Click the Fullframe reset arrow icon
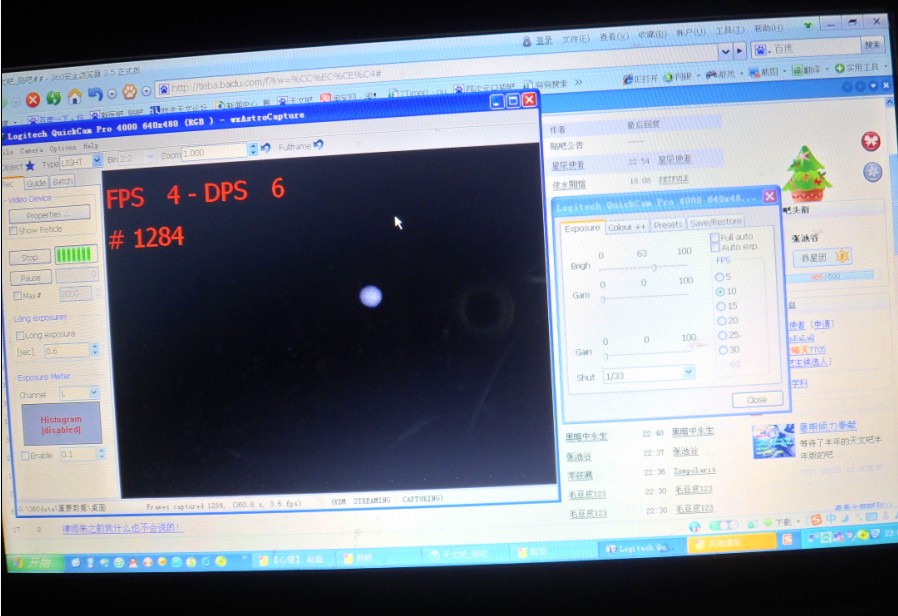898x616 pixels. pyautogui.click(x=318, y=145)
